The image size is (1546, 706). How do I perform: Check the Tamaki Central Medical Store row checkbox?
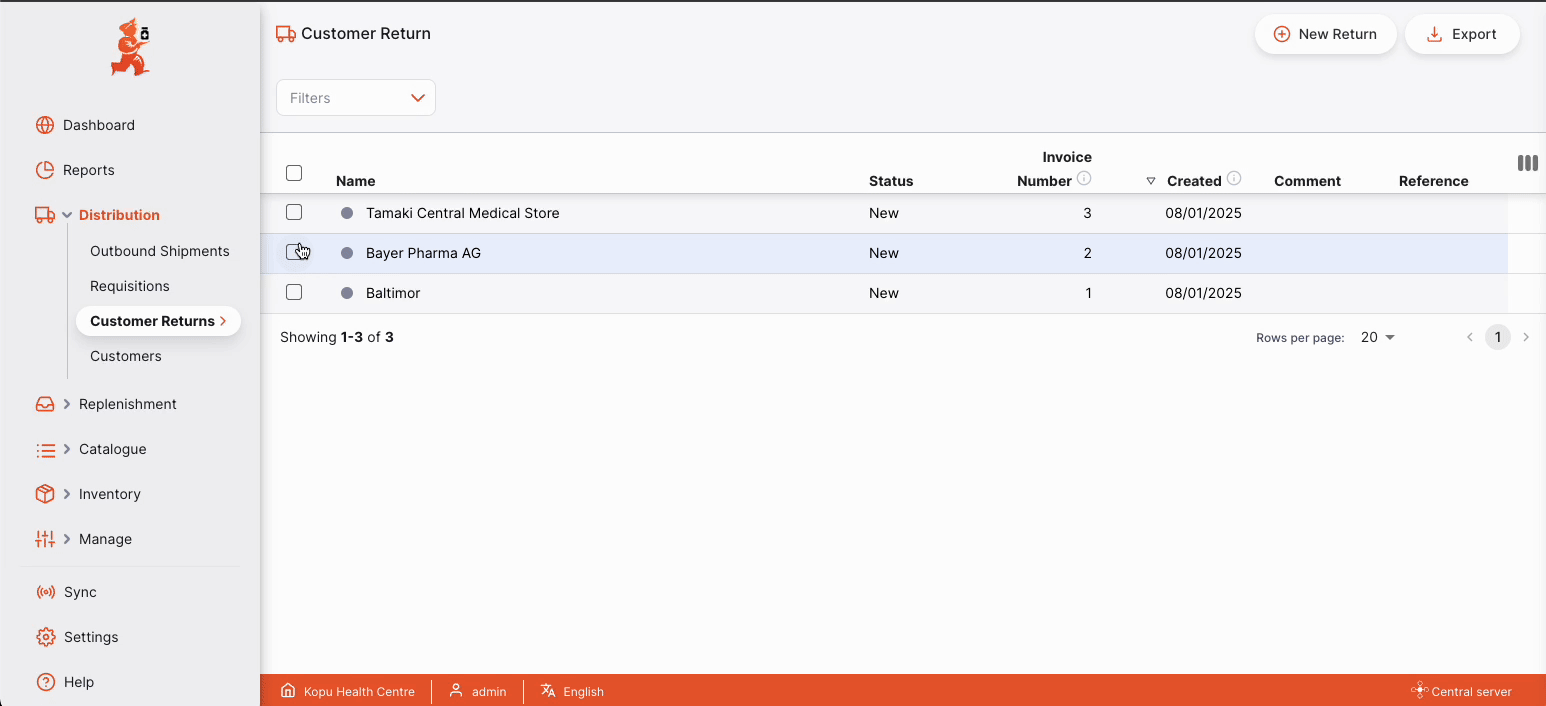294,212
